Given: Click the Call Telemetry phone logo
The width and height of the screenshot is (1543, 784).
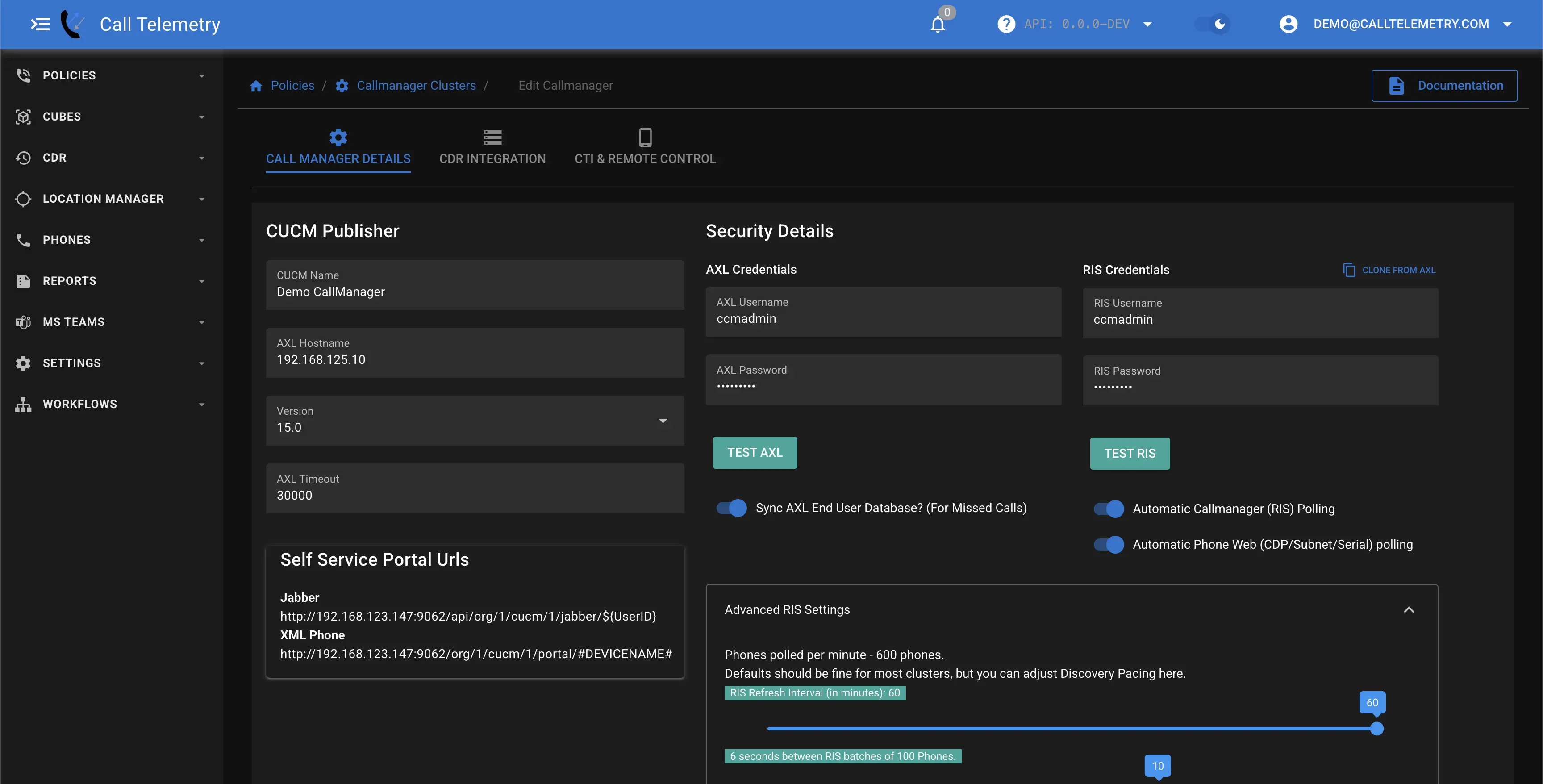Looking at the screenshot, I should [x=72, y=24].
